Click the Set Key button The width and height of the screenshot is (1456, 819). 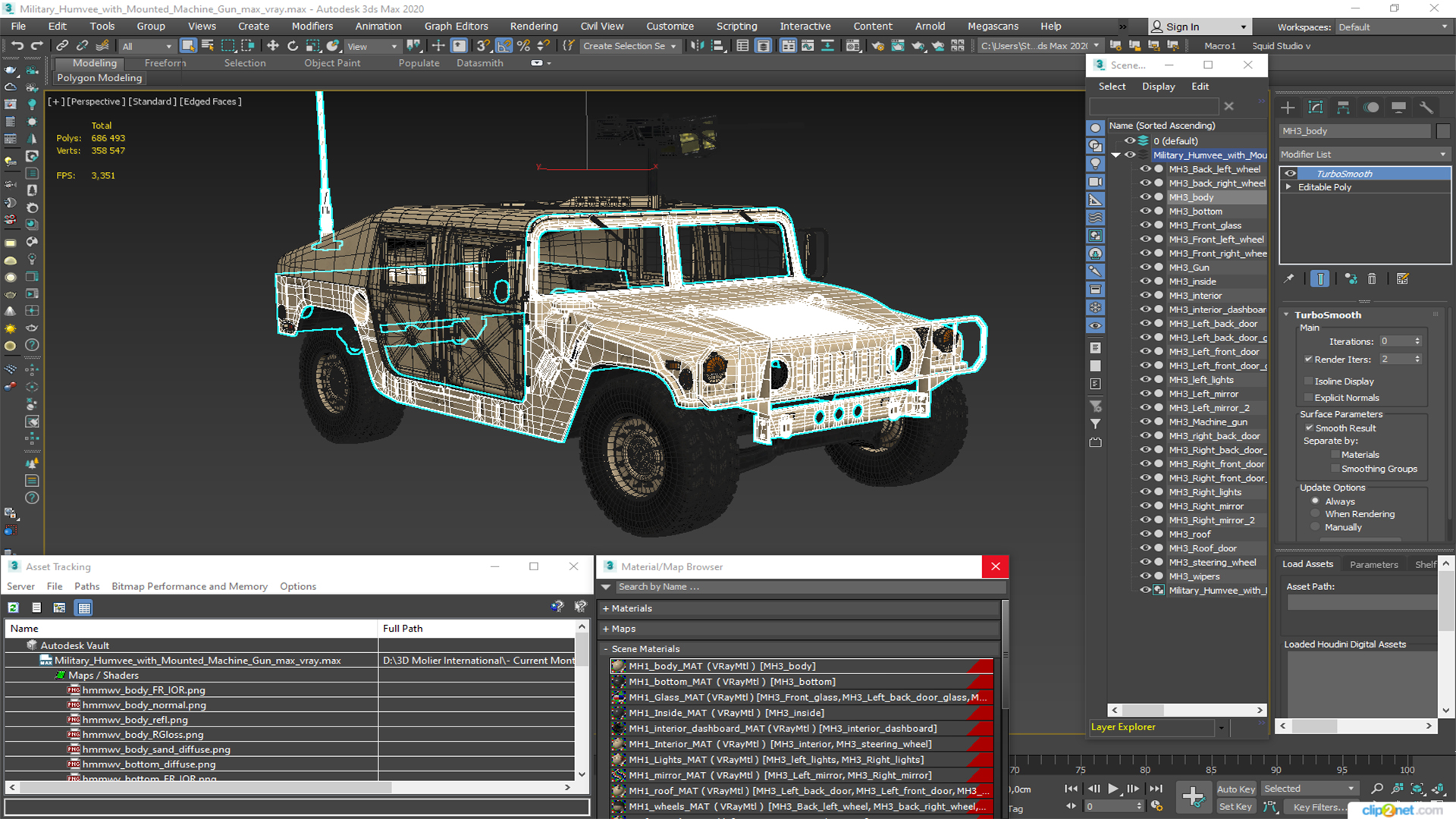tap(1235, 807)
